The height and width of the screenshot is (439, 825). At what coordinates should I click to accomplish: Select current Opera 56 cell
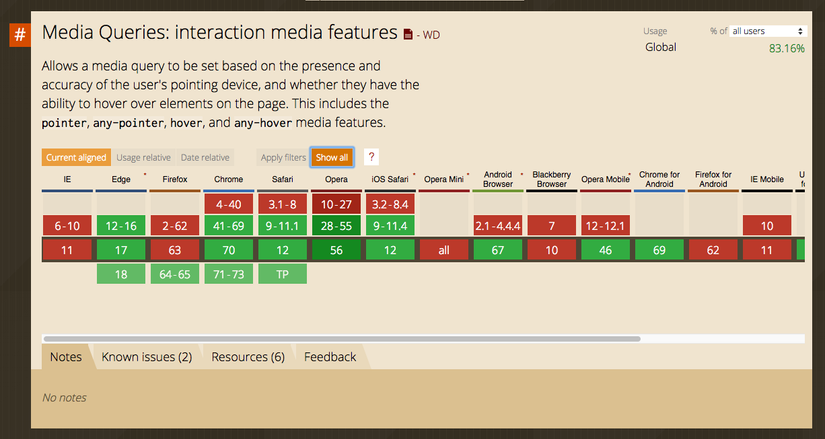coord(336,250)
